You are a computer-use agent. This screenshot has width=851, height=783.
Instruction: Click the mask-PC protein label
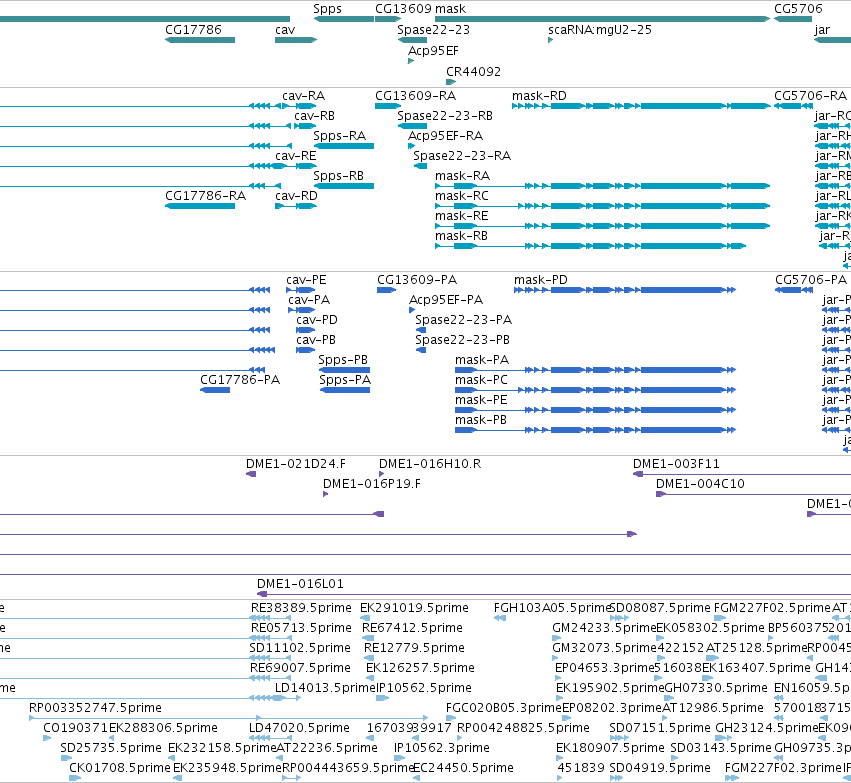(x=481, y=379)
